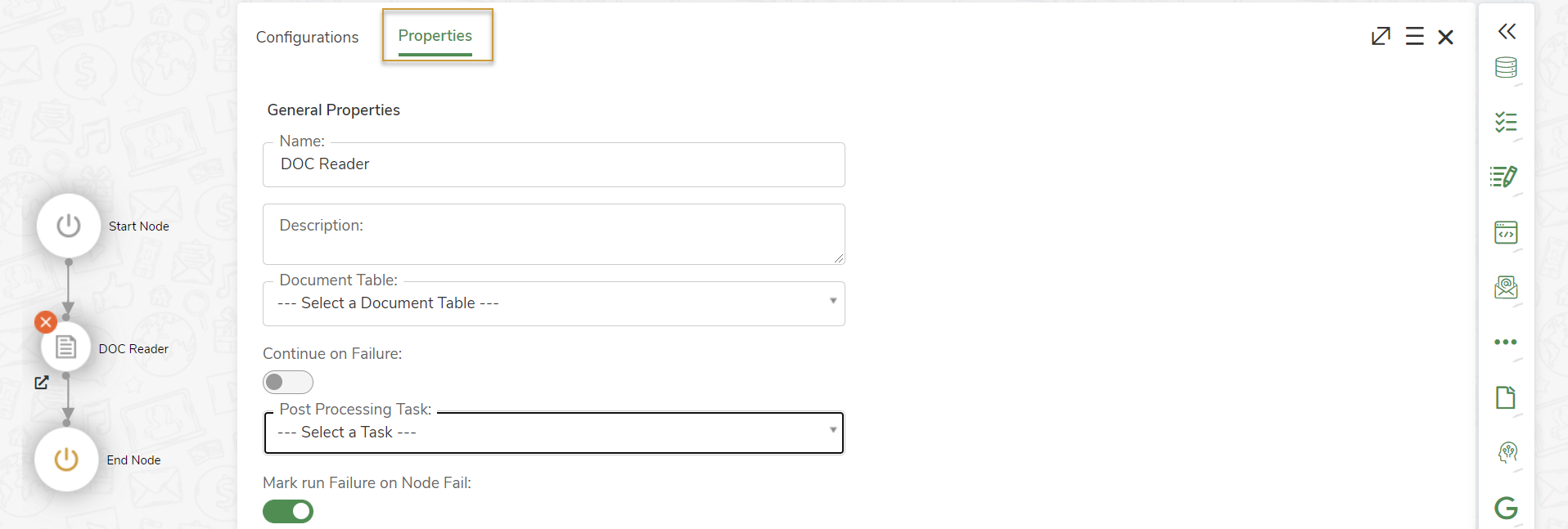Click the hamburger menu icon in the header
The width and height of the screenshot is (1568, 529).
coord(1415,36)
